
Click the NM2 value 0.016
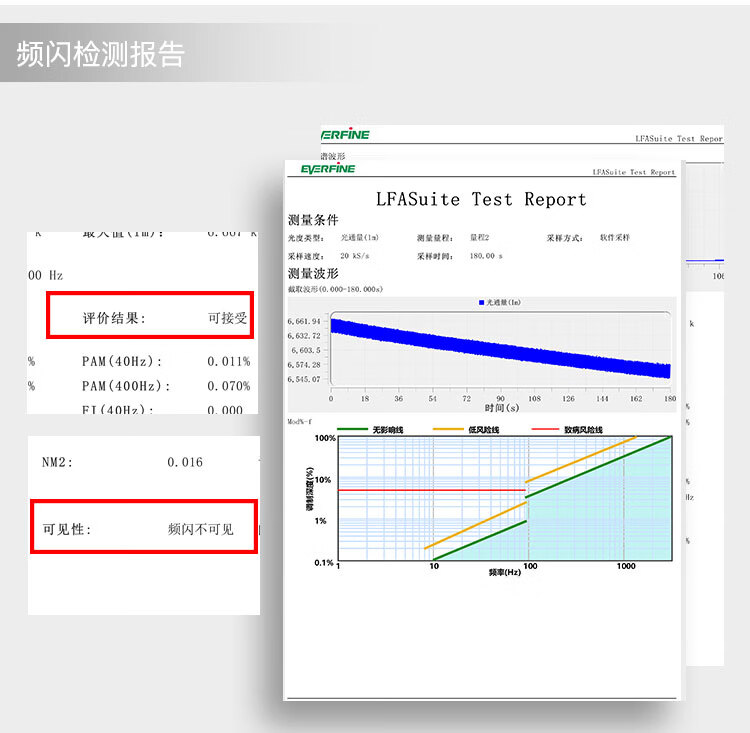(185, 462)
